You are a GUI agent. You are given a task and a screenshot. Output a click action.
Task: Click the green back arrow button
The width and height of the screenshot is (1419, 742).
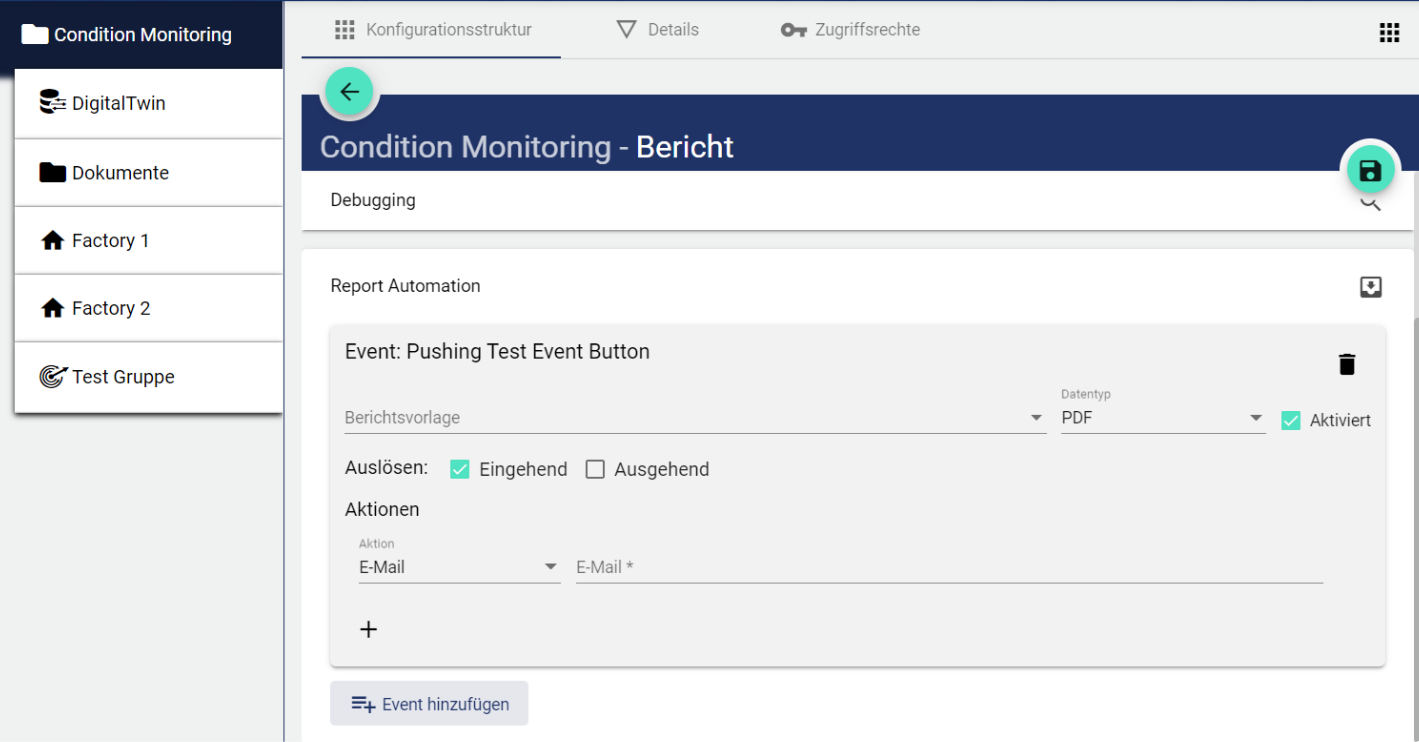349,92
